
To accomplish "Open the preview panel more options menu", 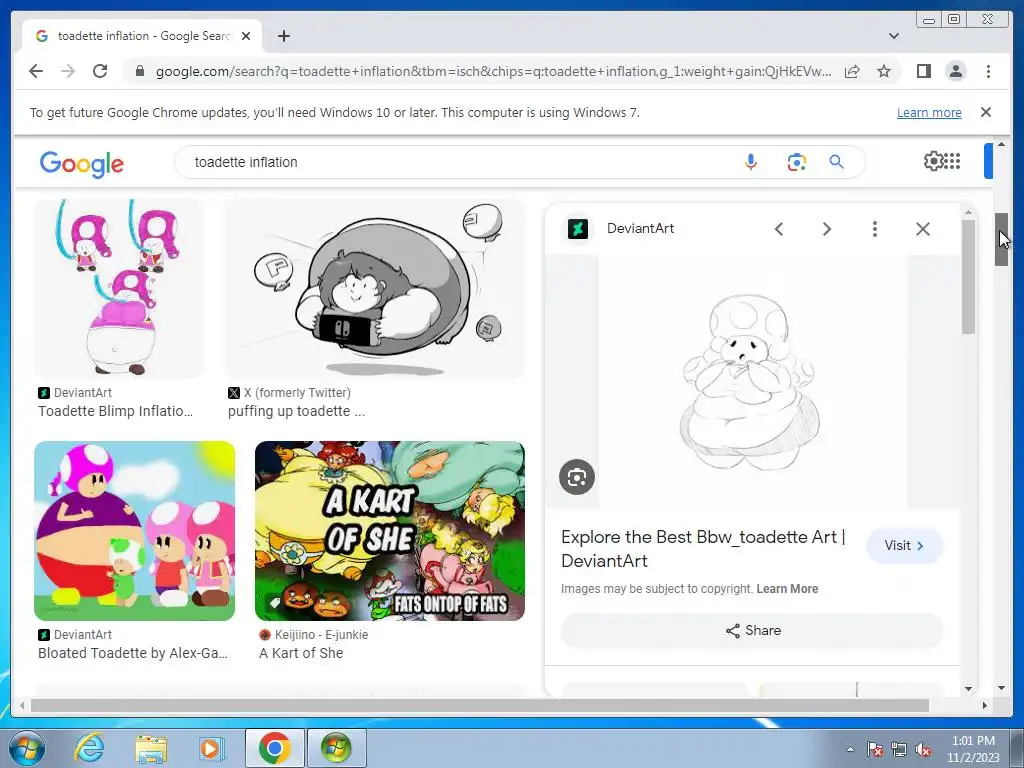I will 874,229.
